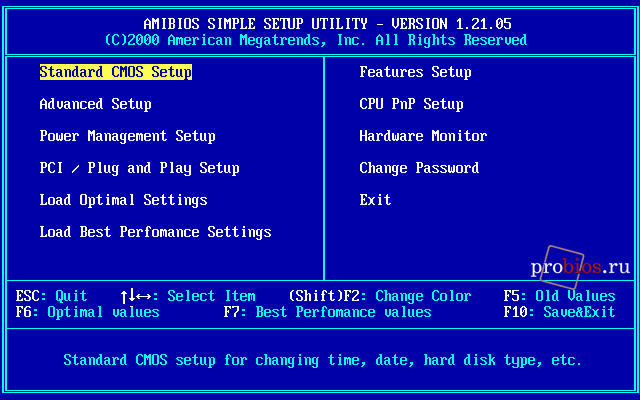Click the F5: Old Values hint

point(559,296)
